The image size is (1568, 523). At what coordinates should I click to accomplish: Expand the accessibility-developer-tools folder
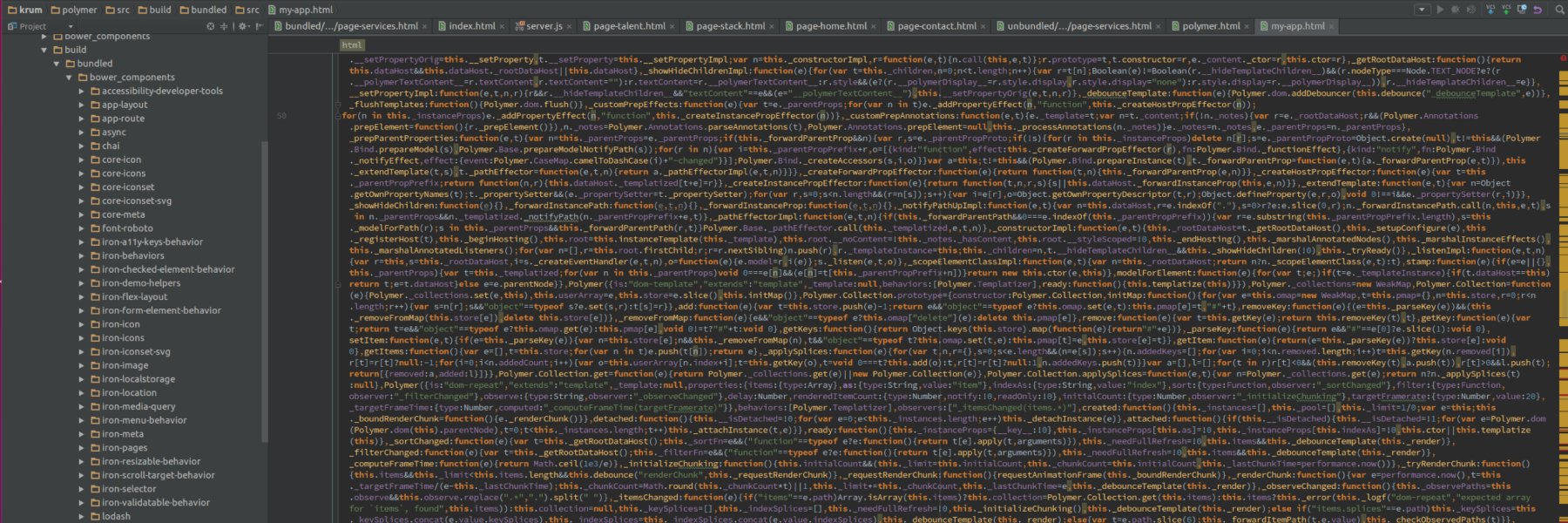(82, 91)
